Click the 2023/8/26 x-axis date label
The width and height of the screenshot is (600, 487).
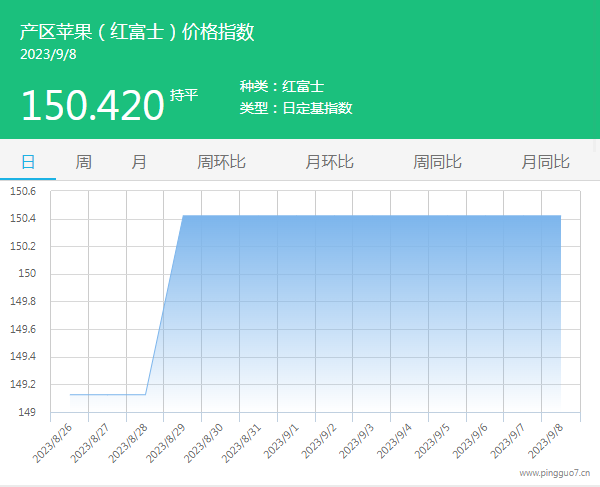point(52,441)
